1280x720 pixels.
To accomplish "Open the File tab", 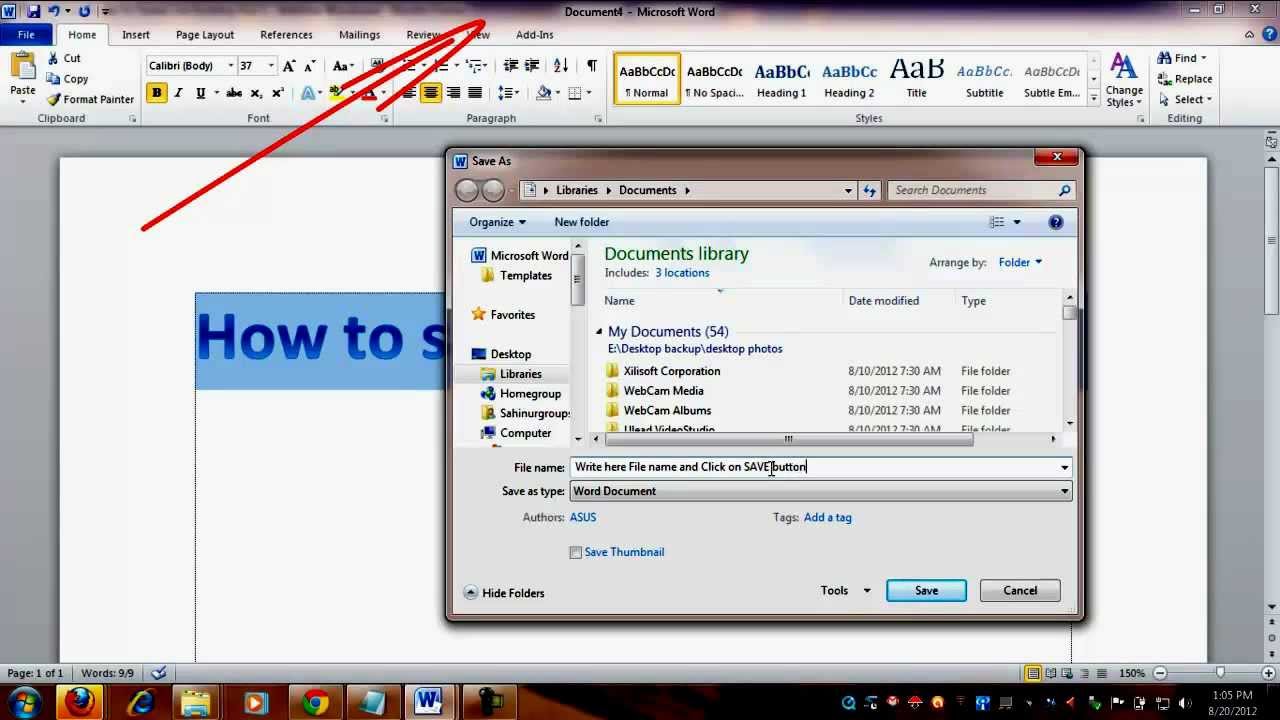I will point(26,35).
